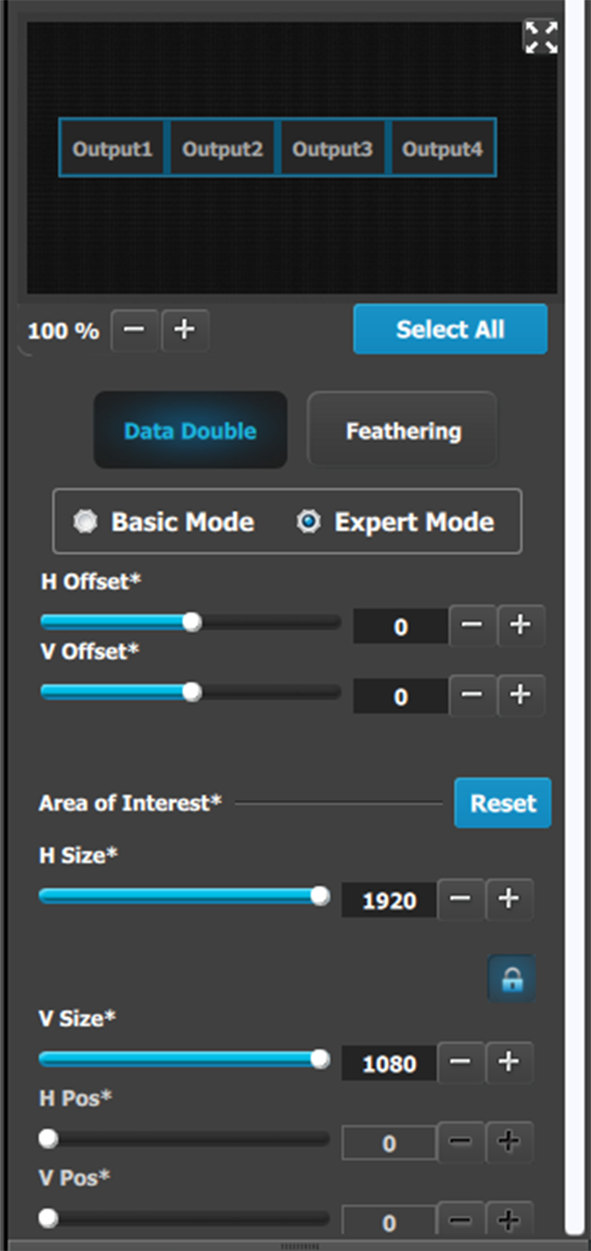Select Output3 in the preview
591x1251 pixels.
(x=332, y=149)
